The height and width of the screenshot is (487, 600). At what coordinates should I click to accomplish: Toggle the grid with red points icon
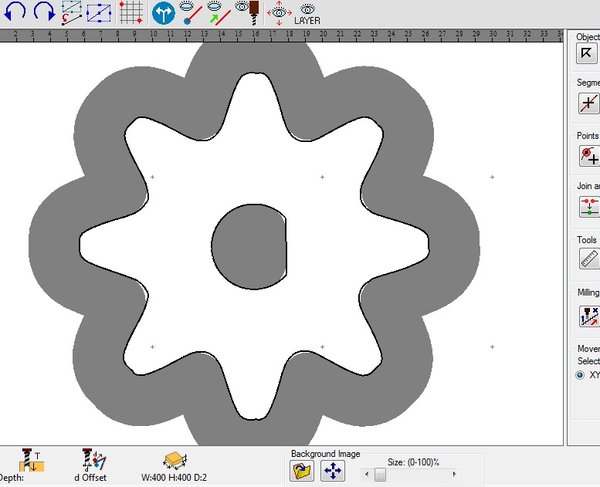click(131, 13)
